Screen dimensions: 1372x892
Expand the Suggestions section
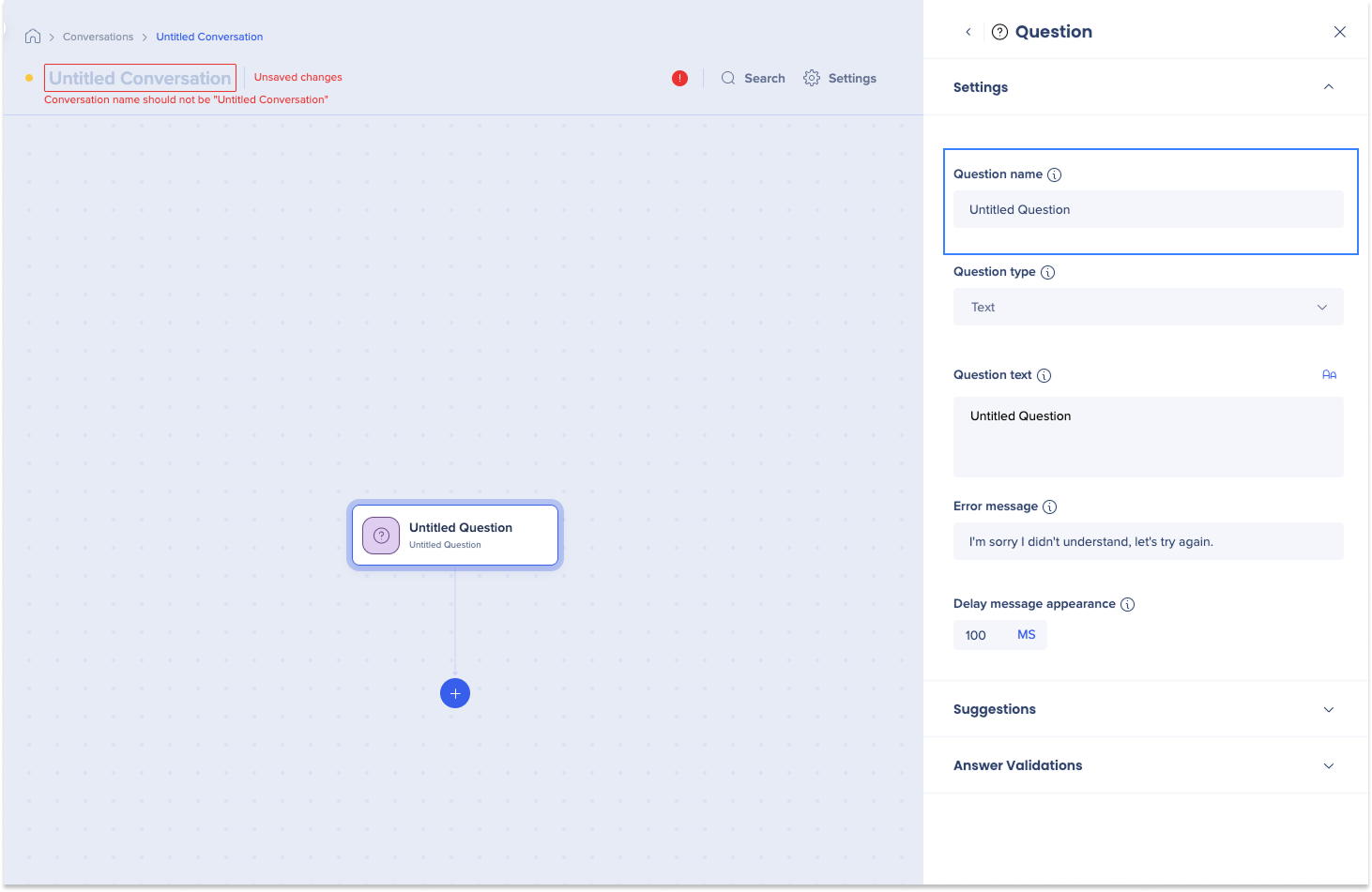point(1328,709)
